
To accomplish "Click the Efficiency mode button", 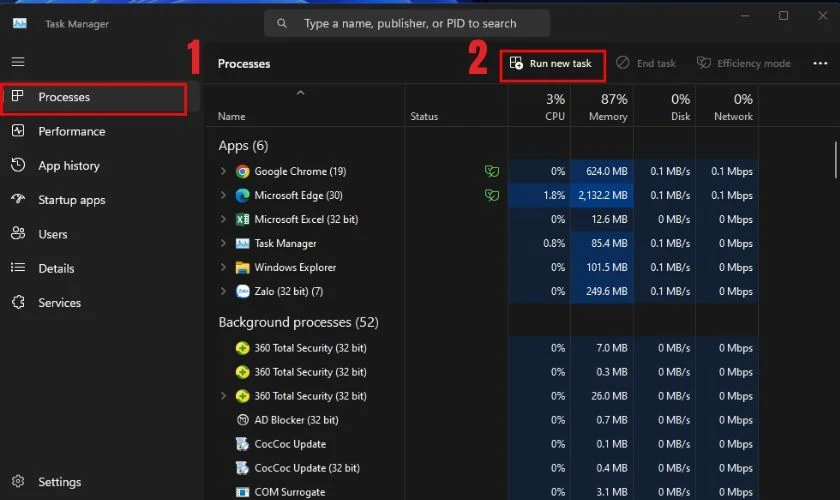I will [x=744, y=63].
